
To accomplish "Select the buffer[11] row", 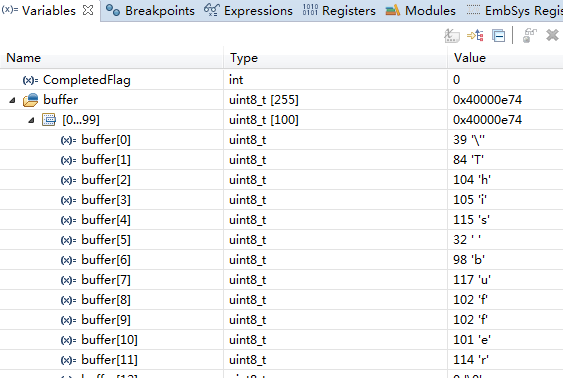I will click(x=282, y=360).
